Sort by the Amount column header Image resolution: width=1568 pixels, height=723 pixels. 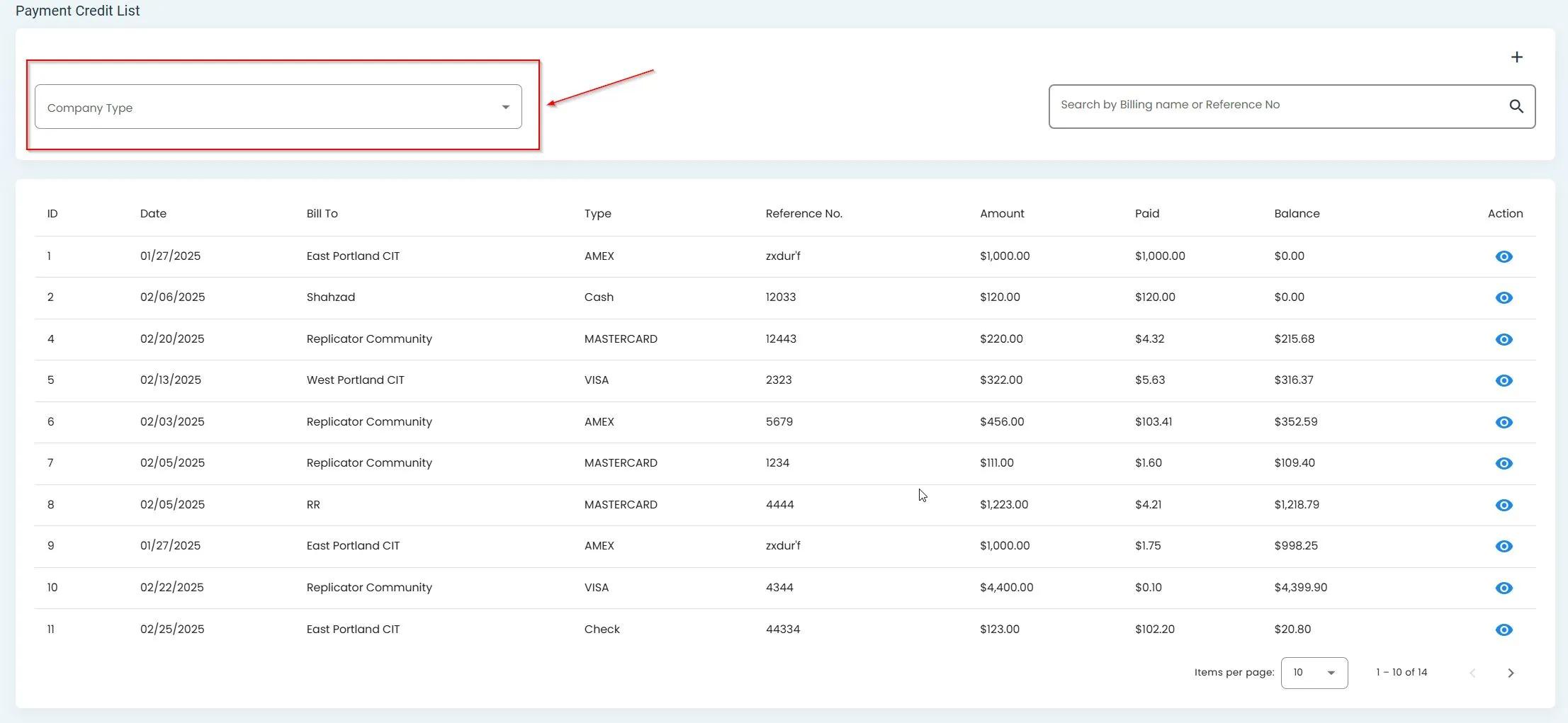coord(1000,213)
